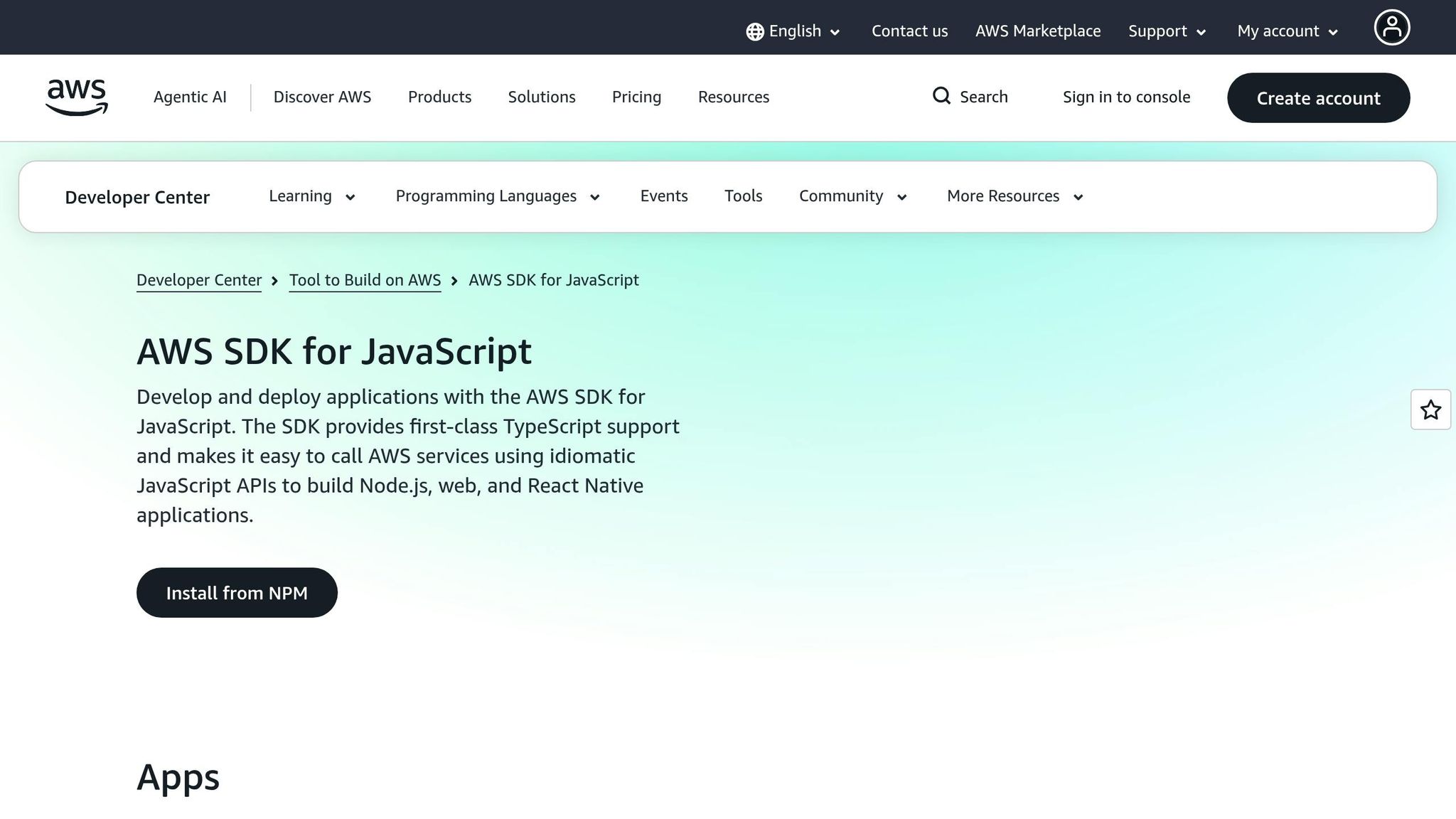Screen dimensions: 1456x819
Task: Click the Developer Center heading in subnav
Action: click(137, 197)
